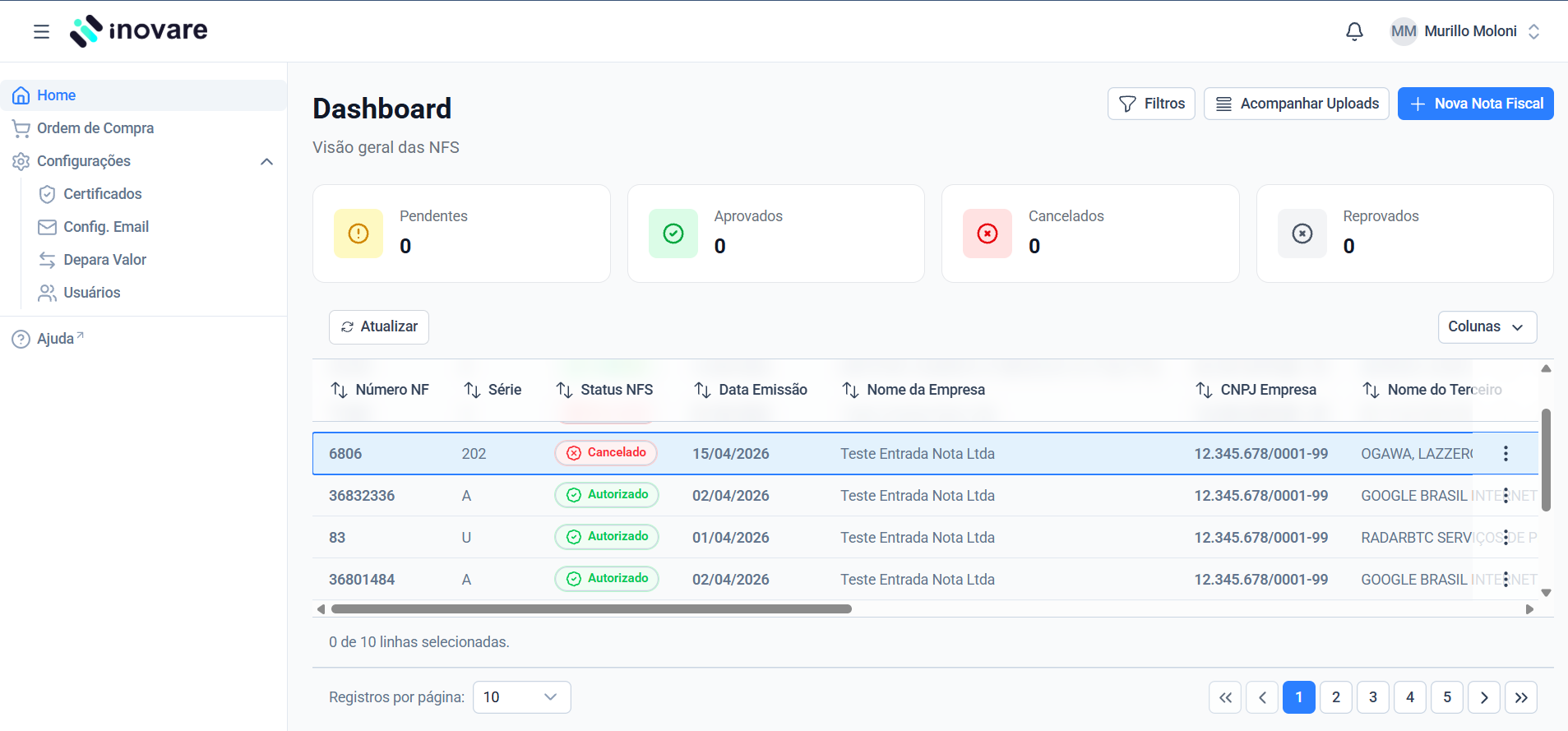Open notifications bell
The height and width of the screenshot is (731, 1568).
tap(1354, 31)
